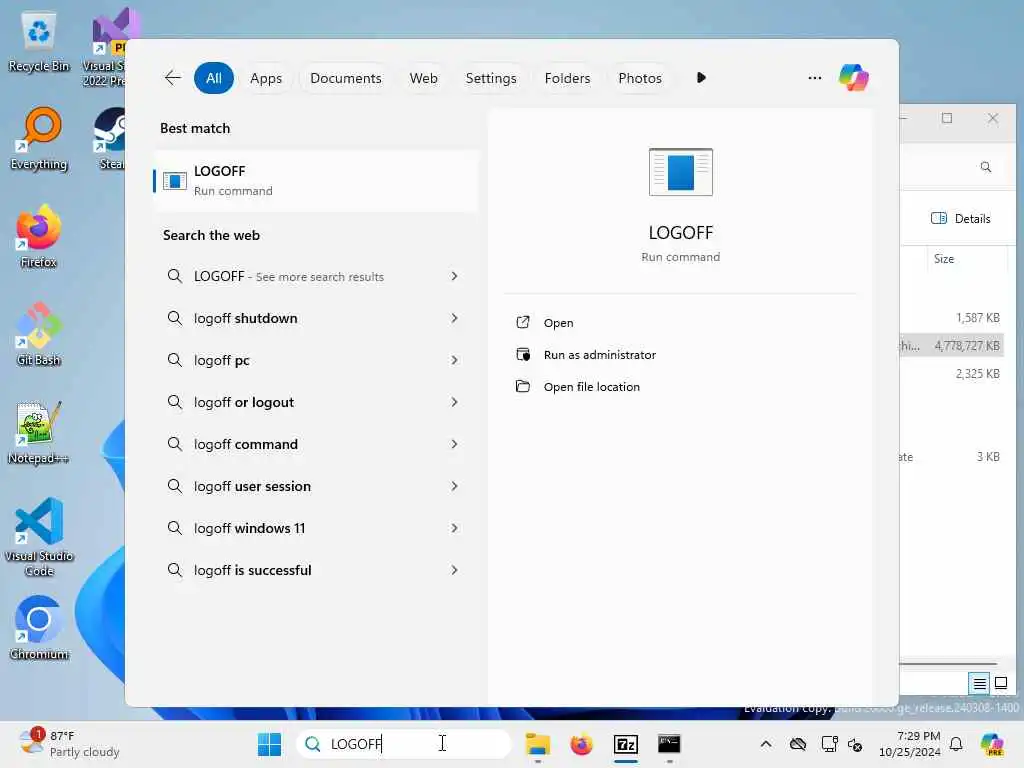Click the taskbar search magnifier icon
This screenshot has height=768, width=1024.
[313, 744]
